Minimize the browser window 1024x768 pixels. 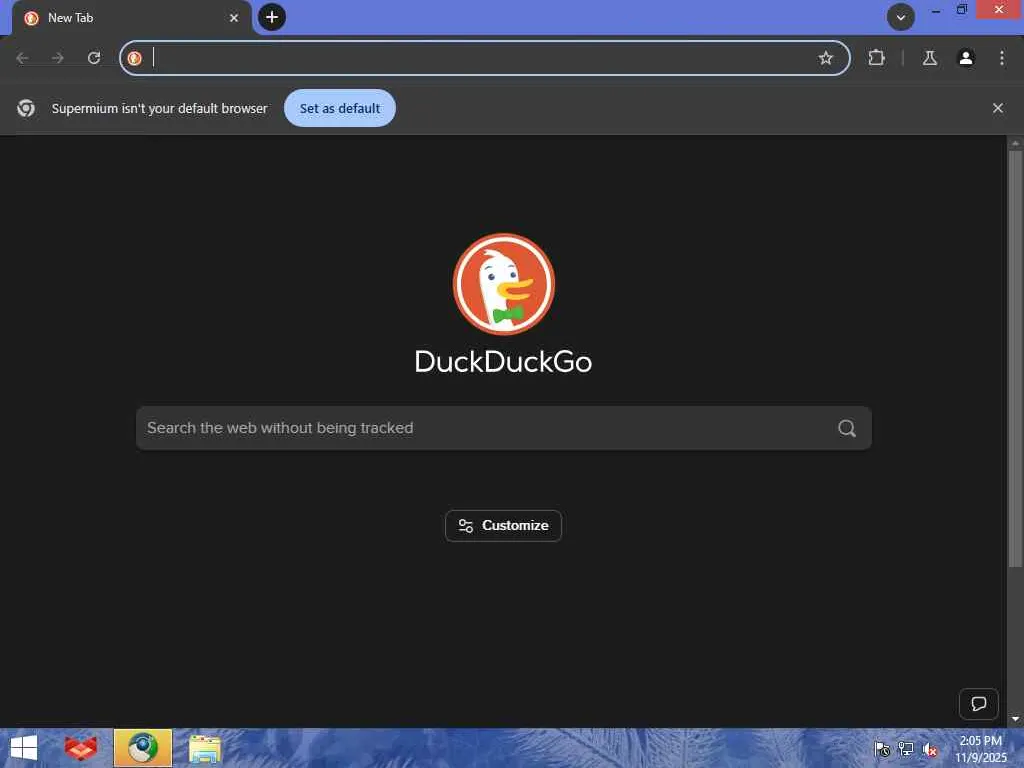click(936, 10)
